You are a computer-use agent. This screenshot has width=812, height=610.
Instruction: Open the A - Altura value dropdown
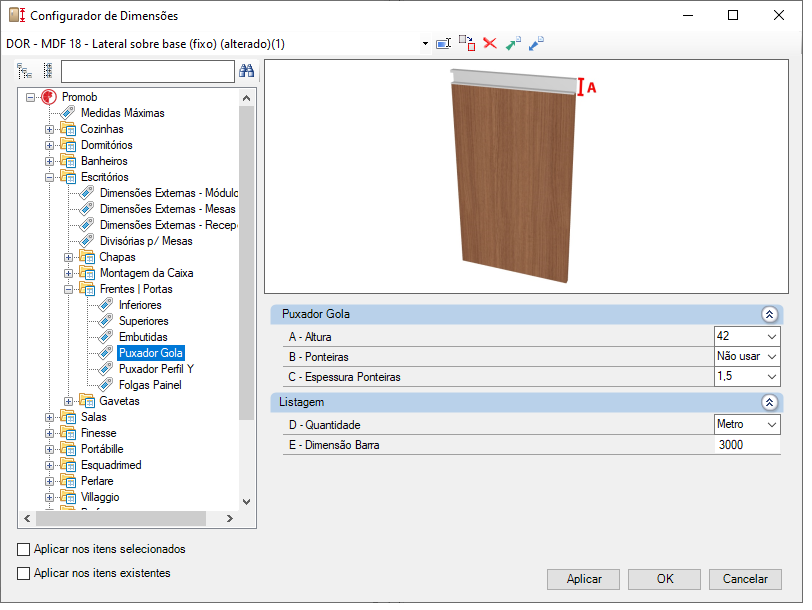[x=772, y=337]
